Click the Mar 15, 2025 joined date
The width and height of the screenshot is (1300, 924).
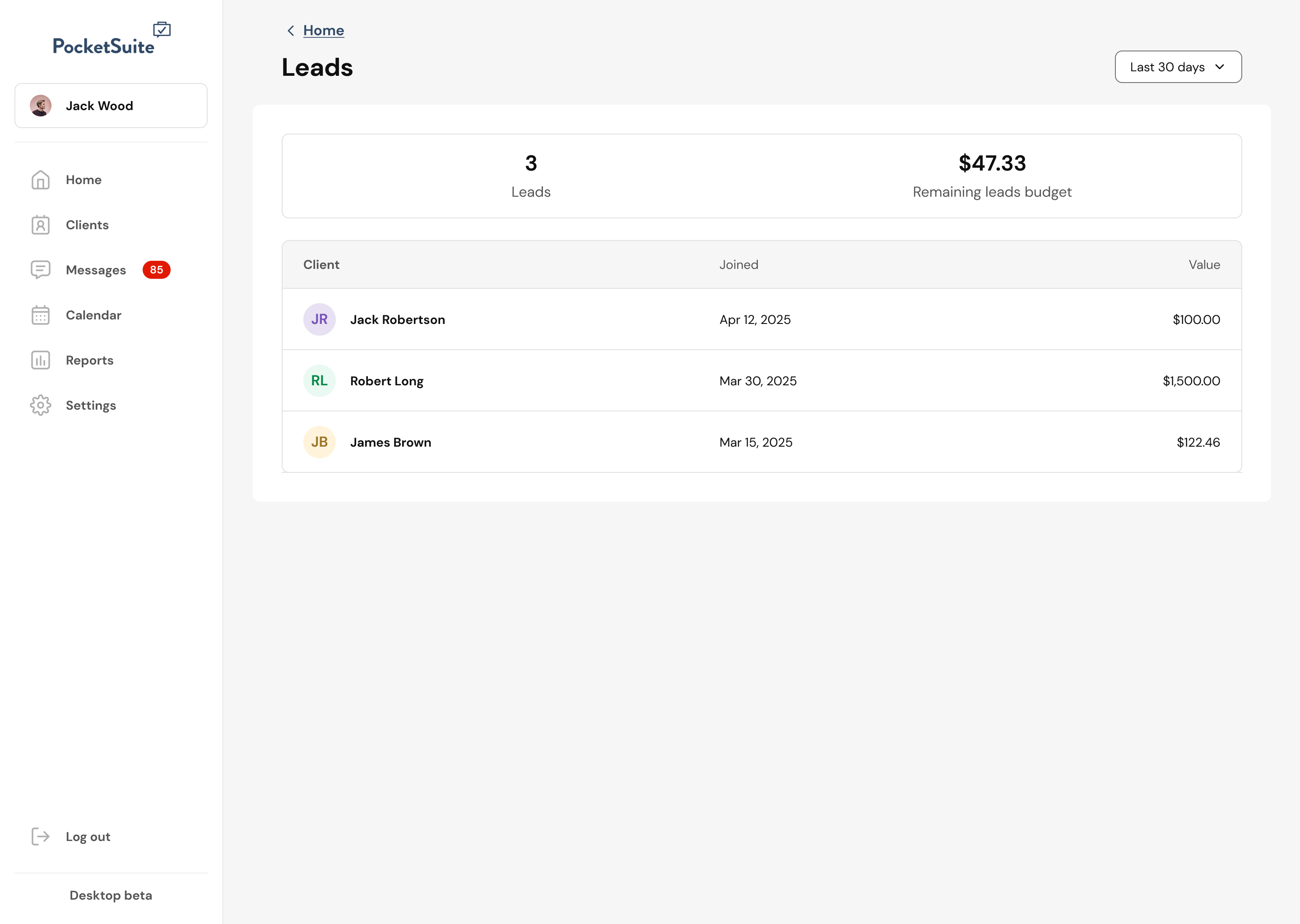[x=756, y=443]
